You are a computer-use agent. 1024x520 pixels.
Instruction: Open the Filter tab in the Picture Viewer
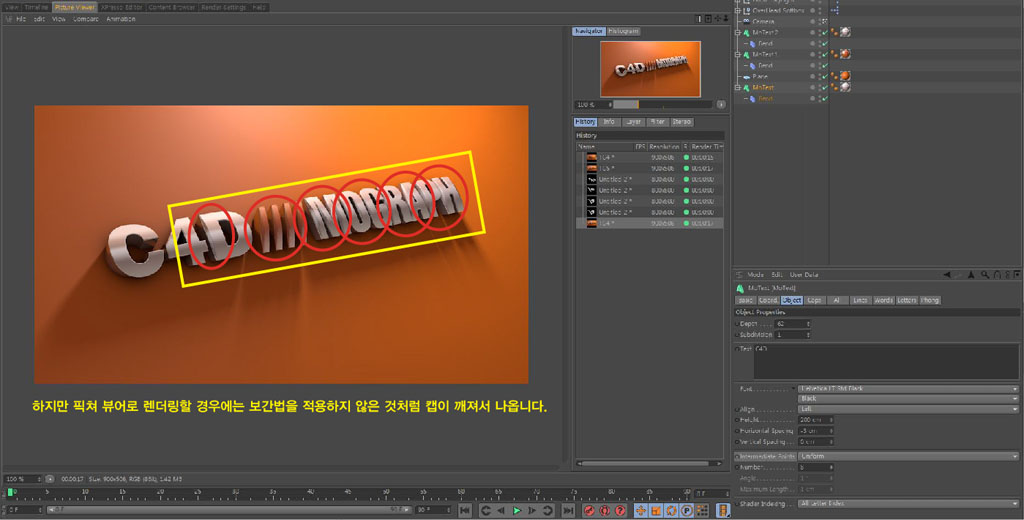pos(657,122)
